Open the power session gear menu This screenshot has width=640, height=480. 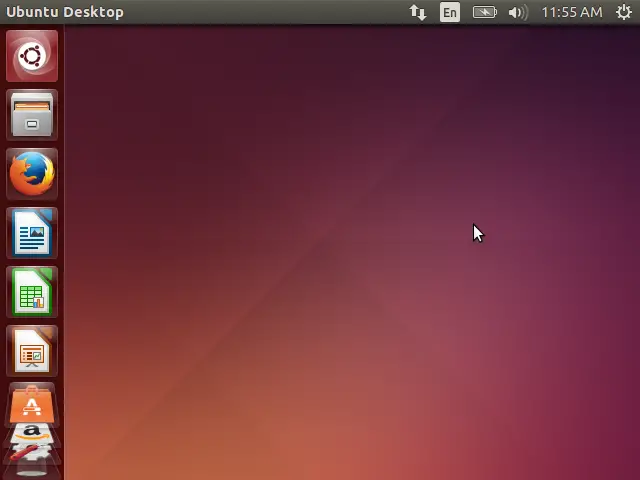[x=624, y=12]
